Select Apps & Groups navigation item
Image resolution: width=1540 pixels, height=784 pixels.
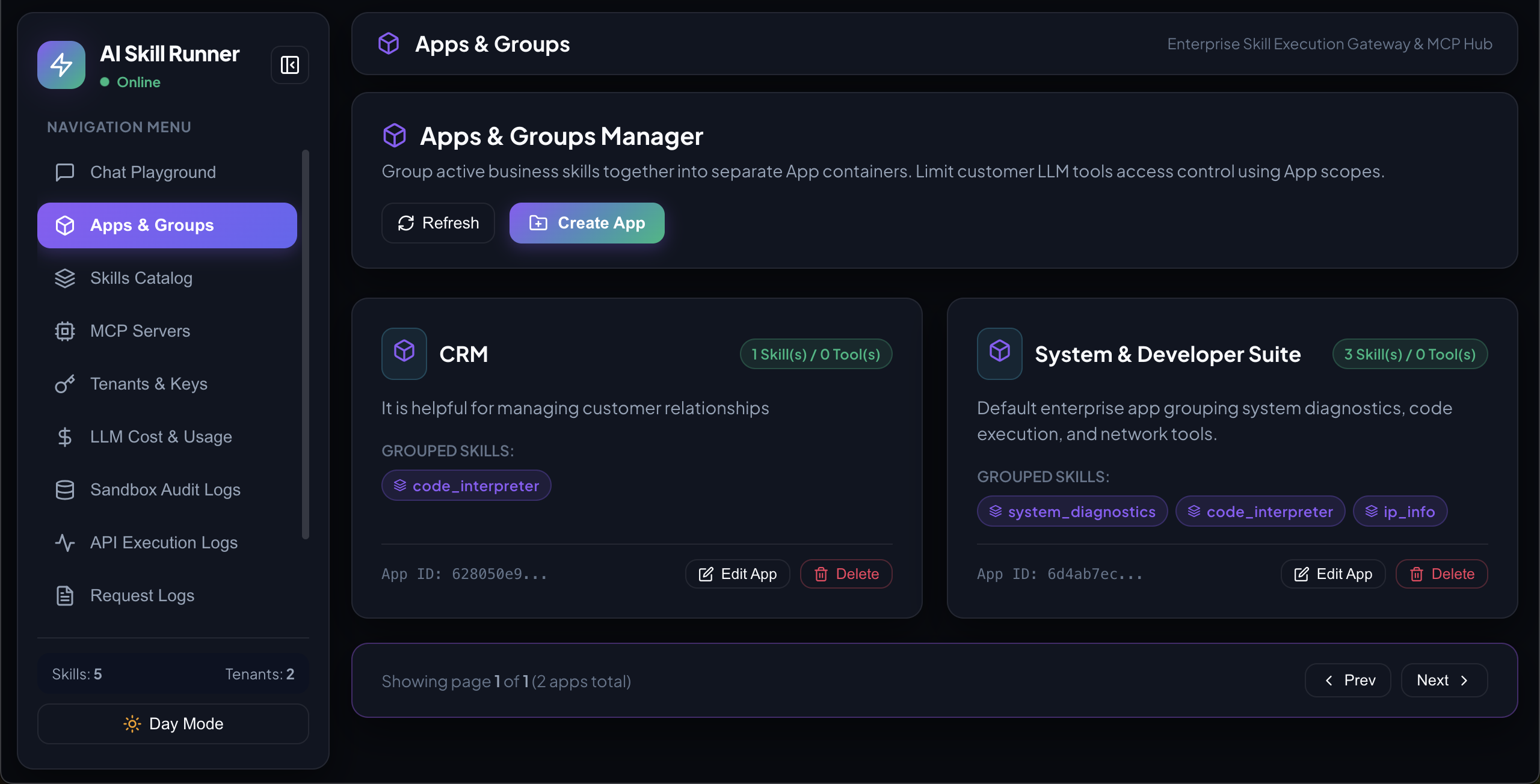coord(167,225)
